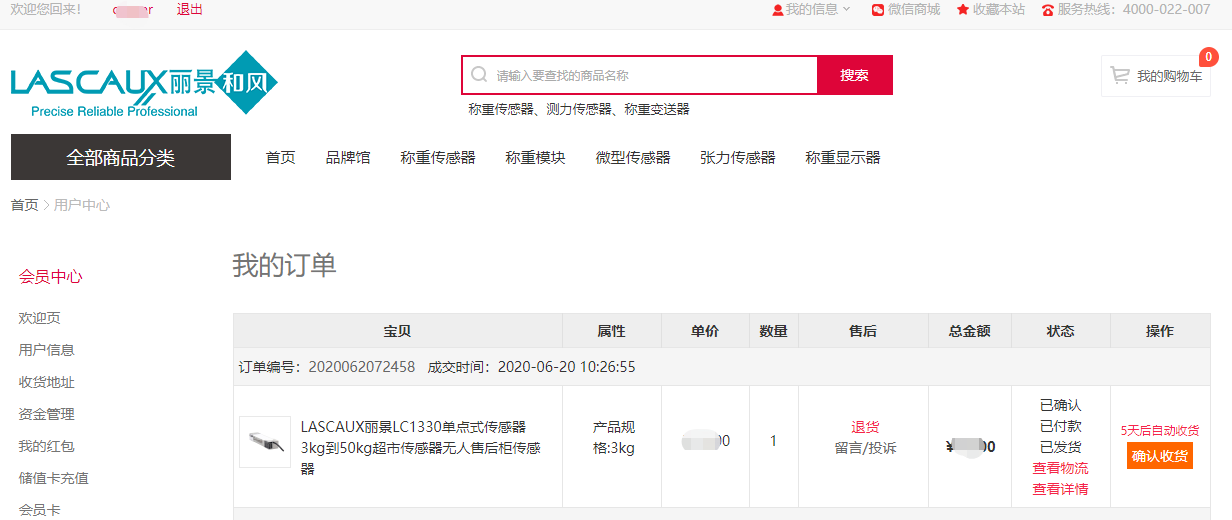Viewport: 1232px width, 520px height.
Task: Click 收藏本站 link
Action: (x=999, y=9)
